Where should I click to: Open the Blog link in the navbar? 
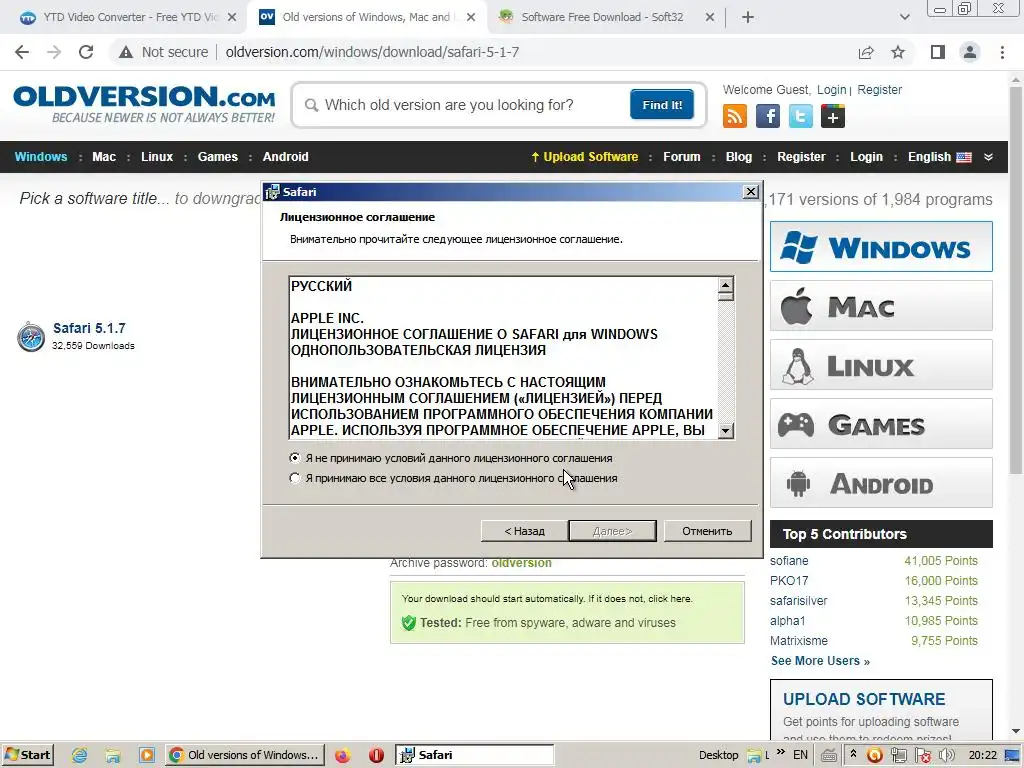click(739, 157)
